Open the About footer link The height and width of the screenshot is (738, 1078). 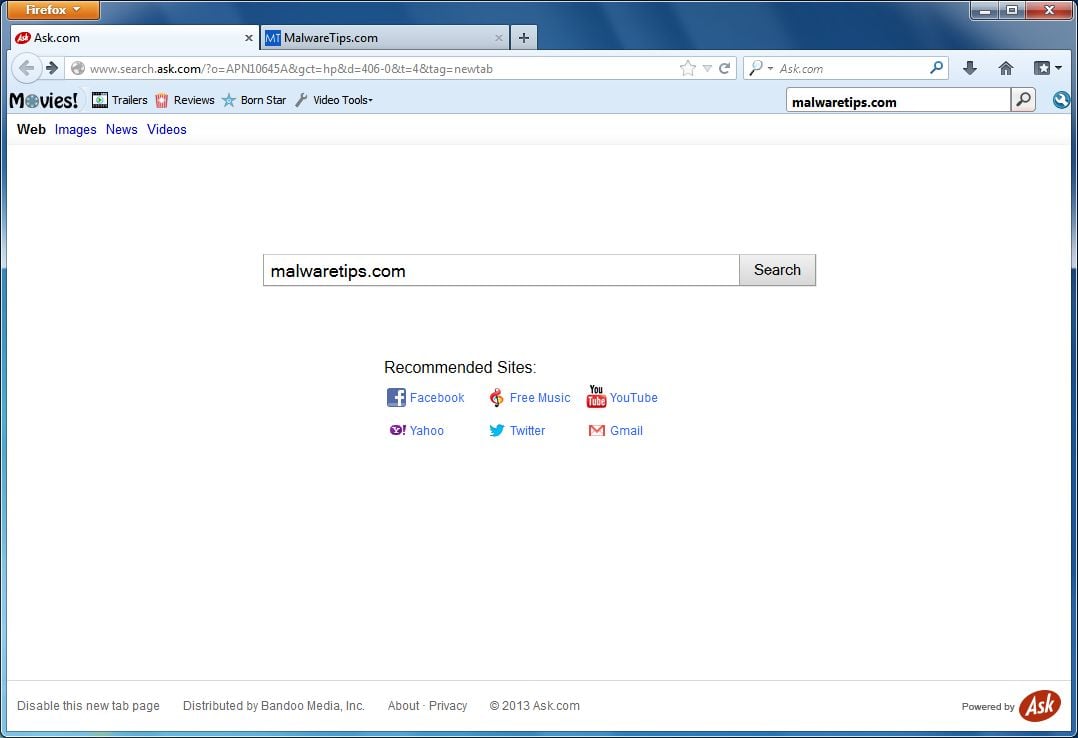[403, 706]
